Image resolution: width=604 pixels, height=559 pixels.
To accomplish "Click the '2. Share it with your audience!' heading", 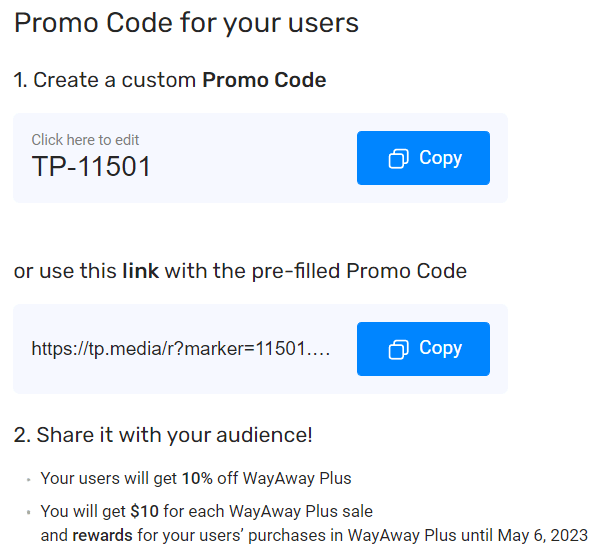I will (x=163, y=435).
